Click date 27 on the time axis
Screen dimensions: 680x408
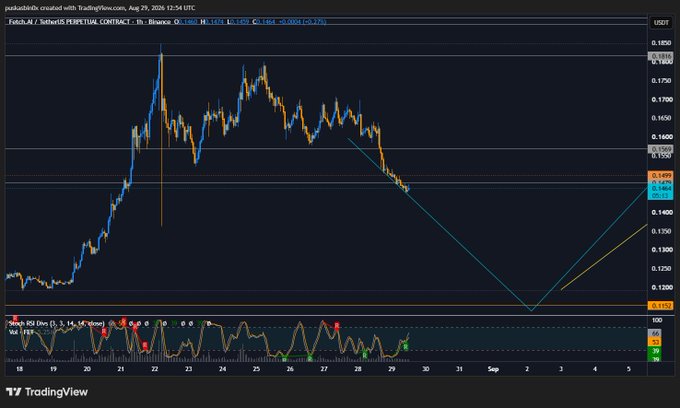click(324, 369)
